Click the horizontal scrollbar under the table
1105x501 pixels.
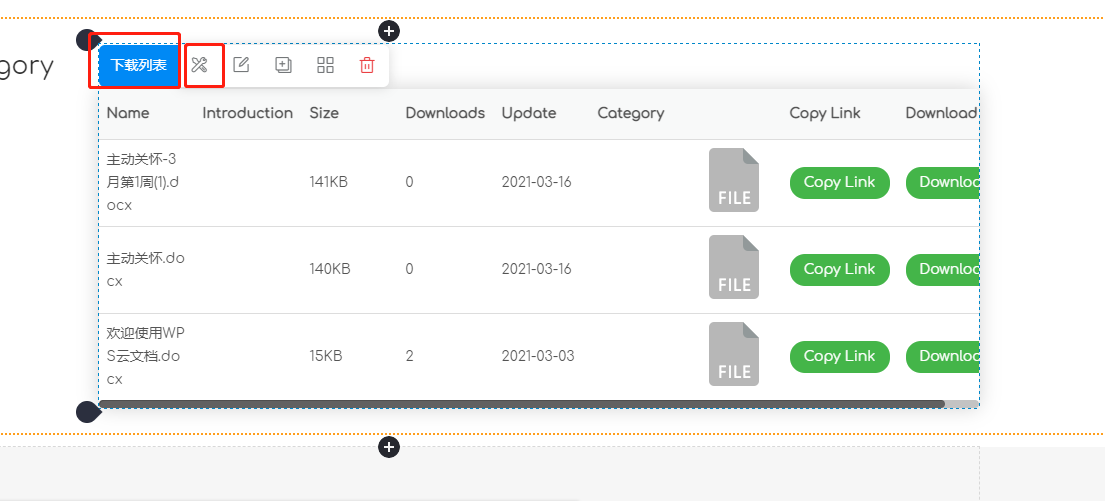(520, 404)
